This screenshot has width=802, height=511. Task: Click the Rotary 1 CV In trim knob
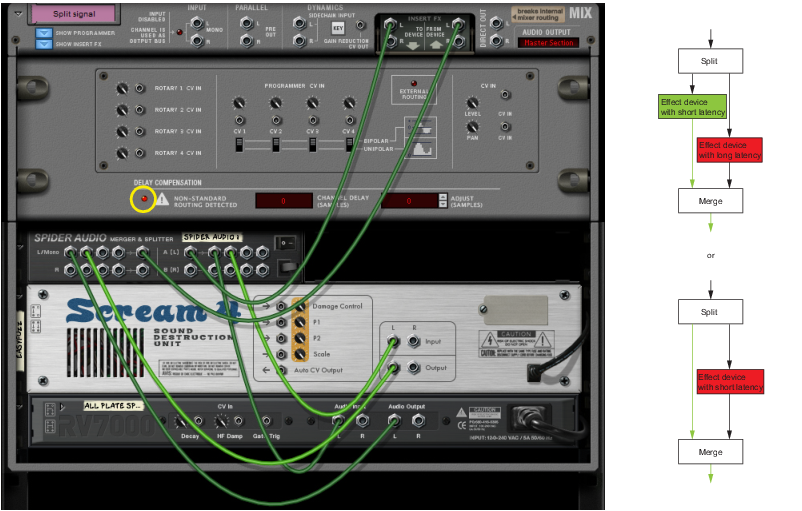(x=122, y=88)
